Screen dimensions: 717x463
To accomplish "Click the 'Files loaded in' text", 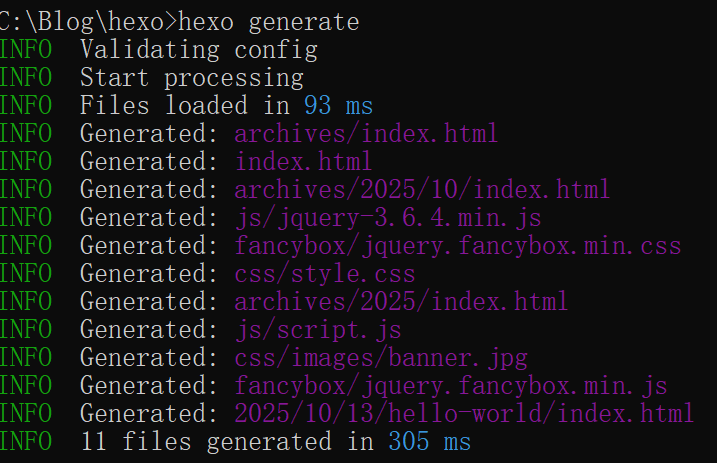I will tap(185, 106).
